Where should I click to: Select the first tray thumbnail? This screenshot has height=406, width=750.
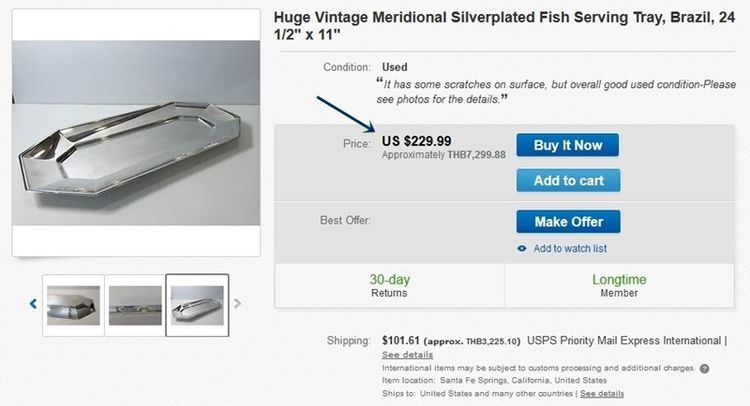tap(72, 305)
